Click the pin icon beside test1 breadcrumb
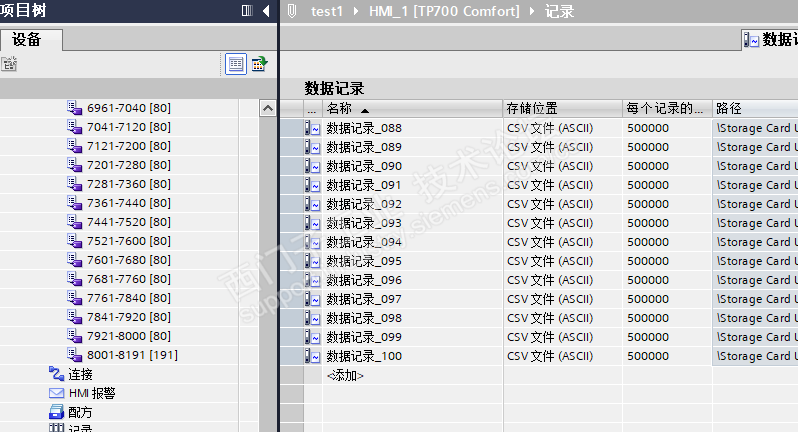This screenshot has height=432, width=798. pyautogui.click(x=292, y=11)
